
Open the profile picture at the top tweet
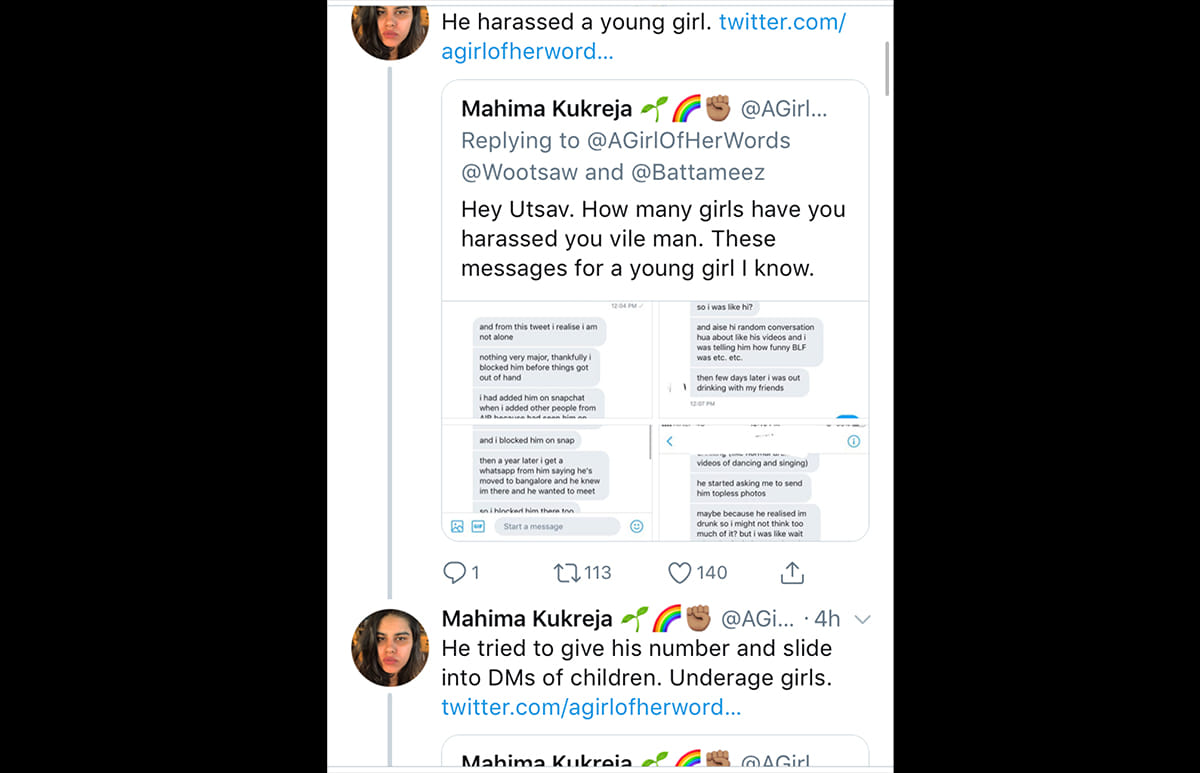tap(390, 30)
